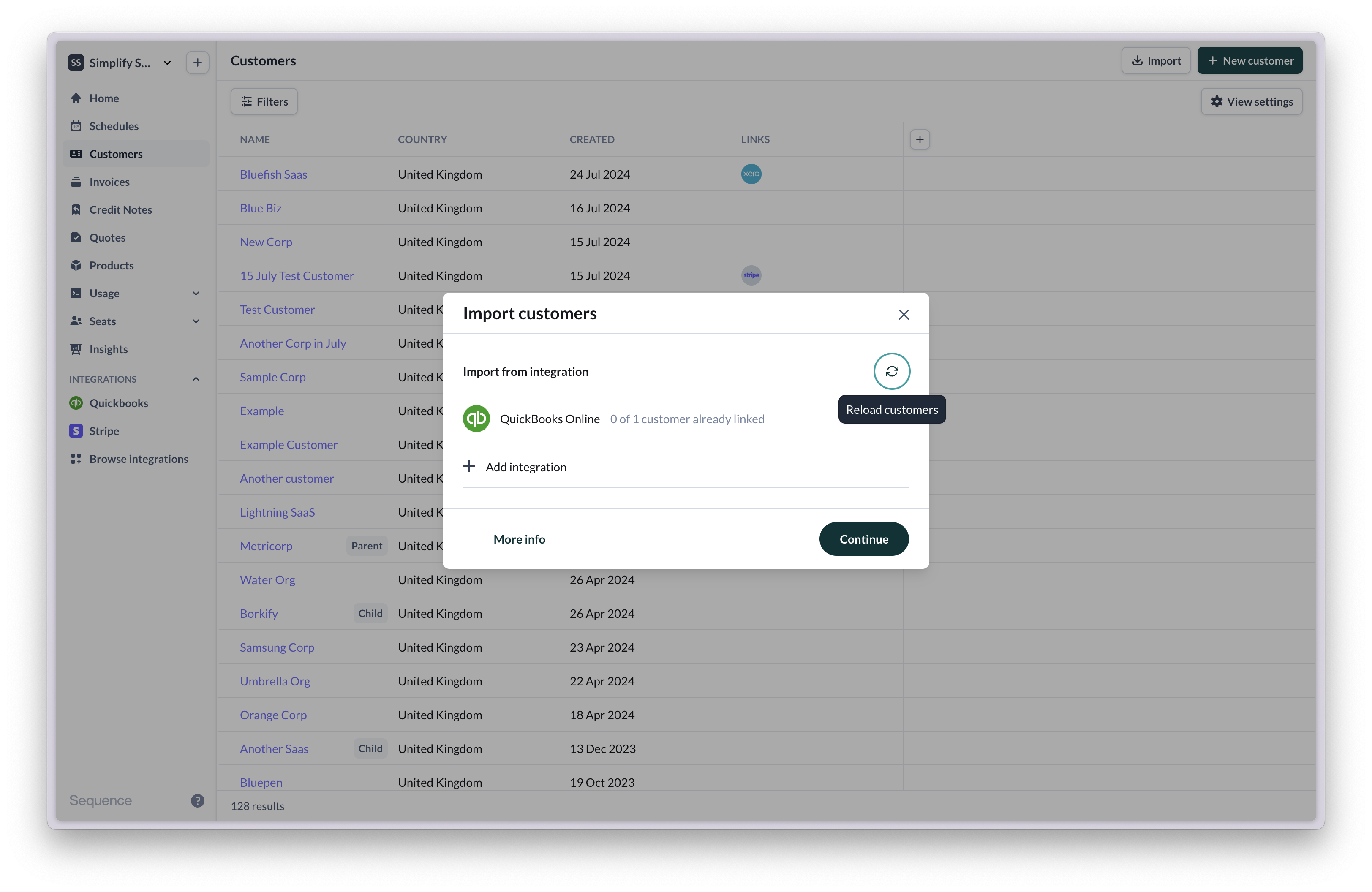1372x892 pixels.
Task: Open the New Corp customer link
Action: [x=266, y=242]
